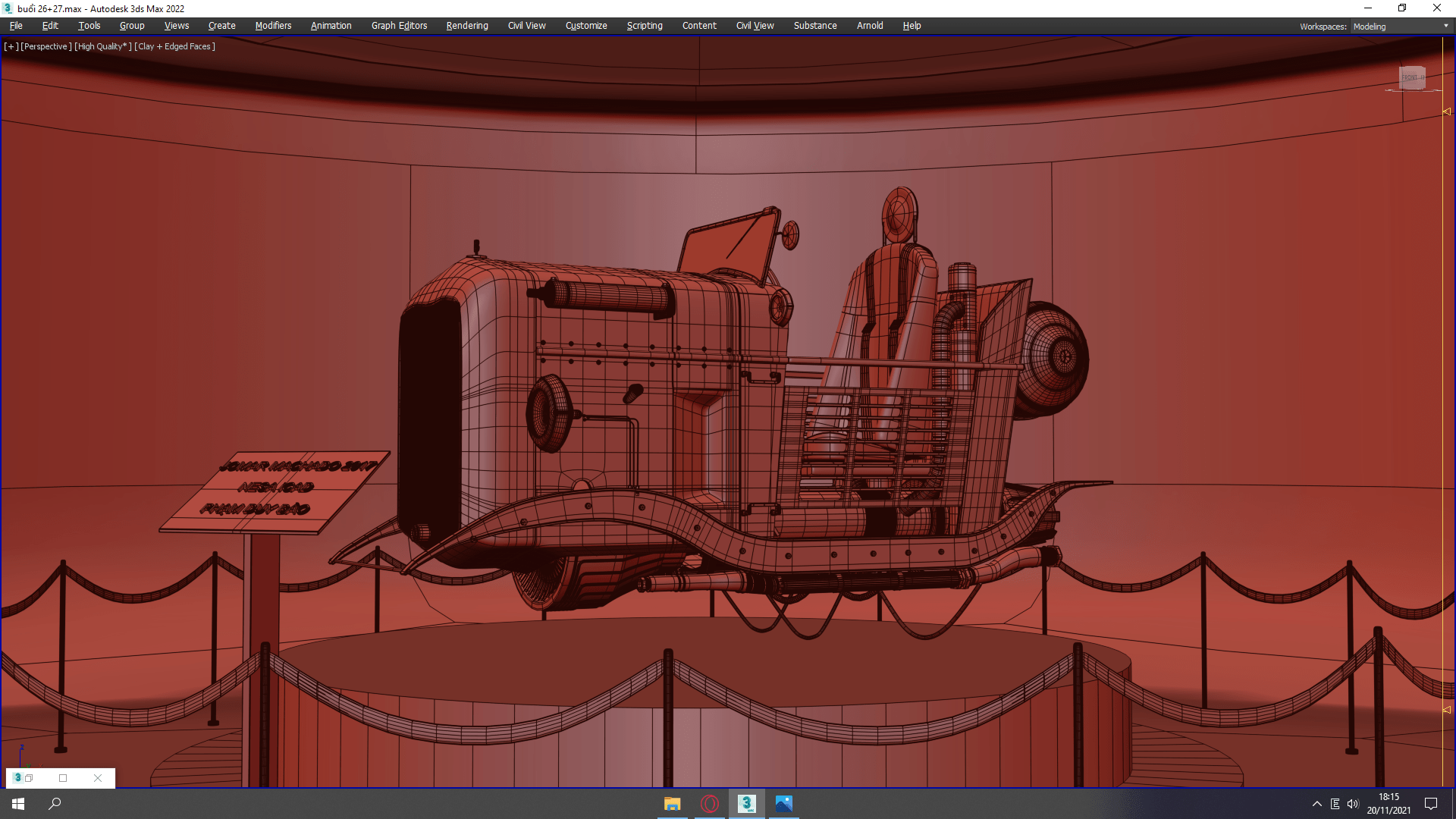Image resolution: width=1456 pixels, height=819 pixels.
Task: Click the 3ds Max taskbar icon
Action: 747,804
